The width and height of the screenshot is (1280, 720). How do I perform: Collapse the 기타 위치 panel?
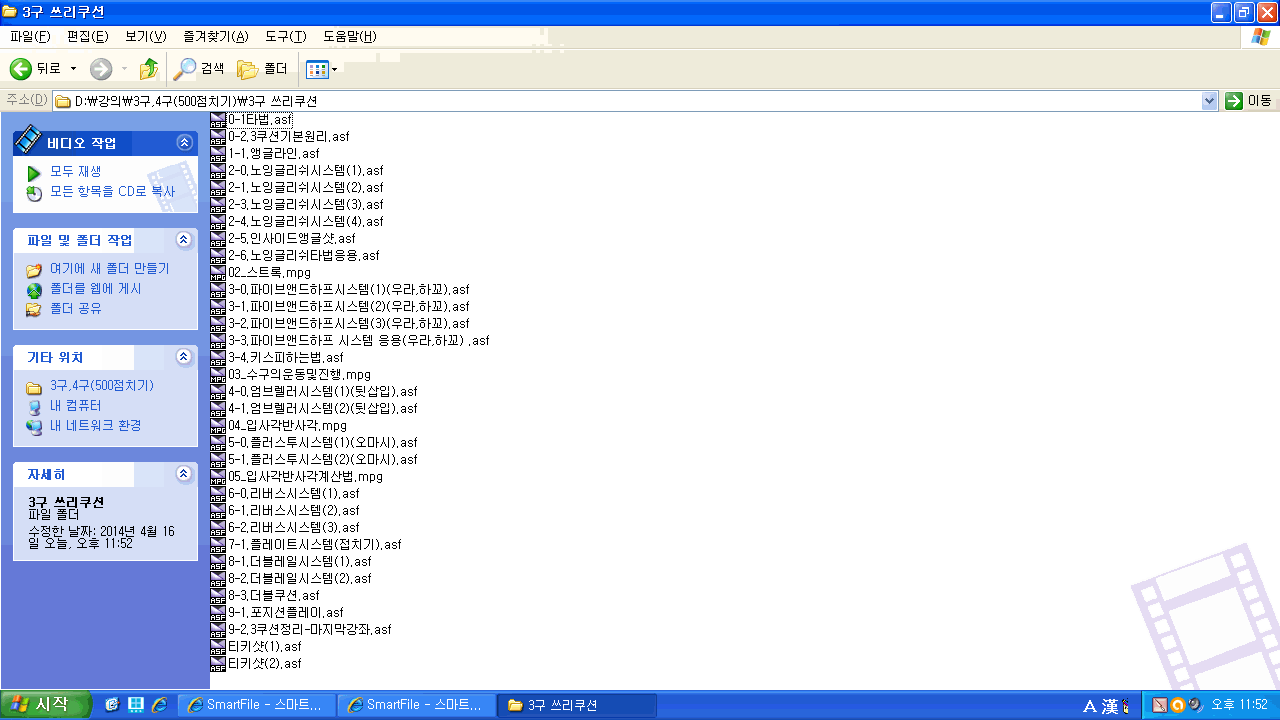tap(183, 357)
